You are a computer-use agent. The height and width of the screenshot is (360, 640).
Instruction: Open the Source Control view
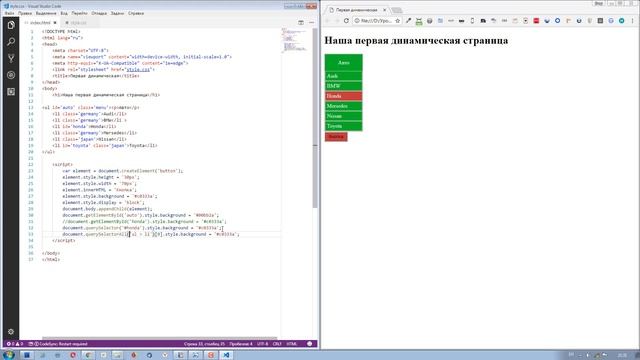click(11, 58)
